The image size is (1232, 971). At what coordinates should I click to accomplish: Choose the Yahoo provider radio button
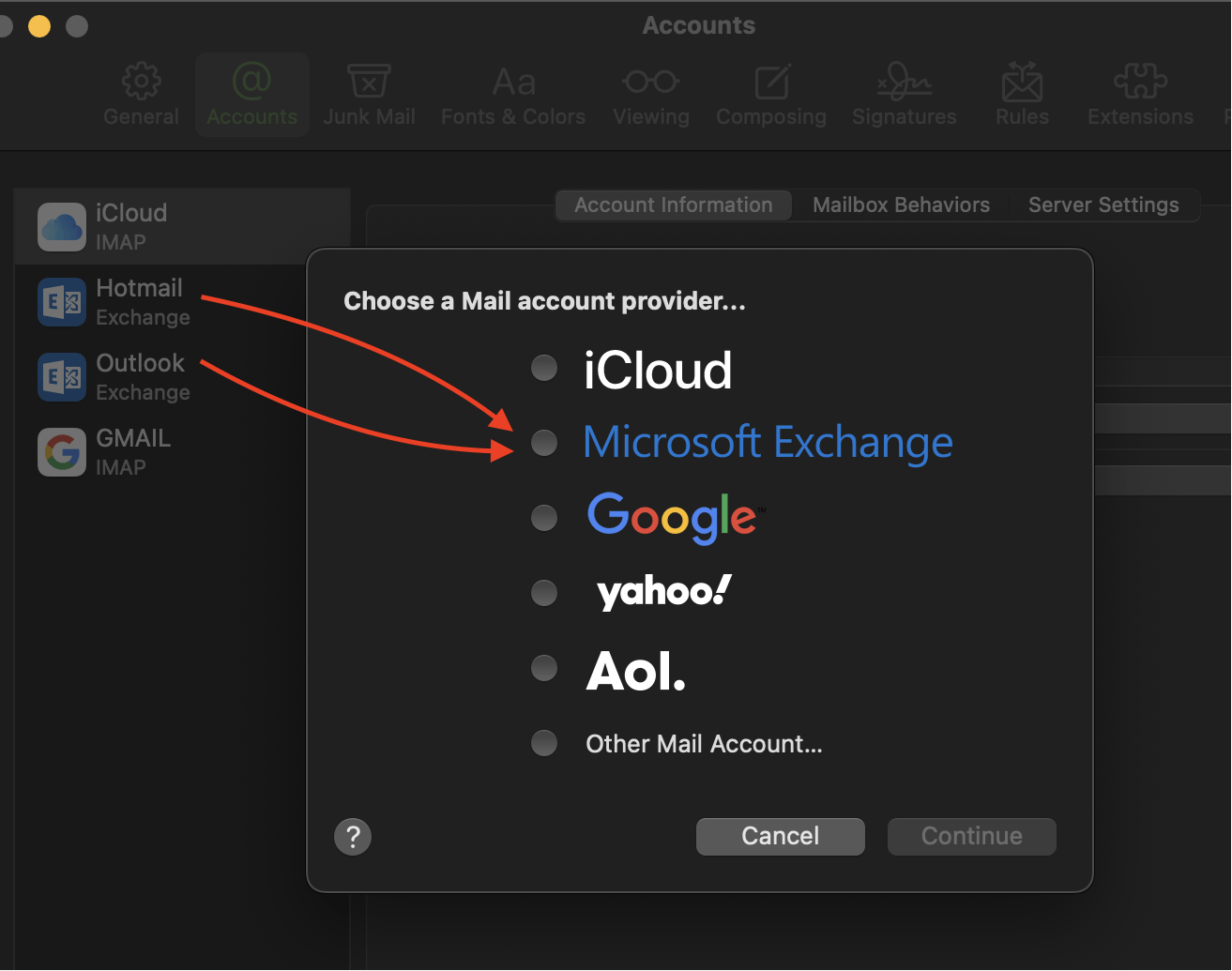coord(544,593)
